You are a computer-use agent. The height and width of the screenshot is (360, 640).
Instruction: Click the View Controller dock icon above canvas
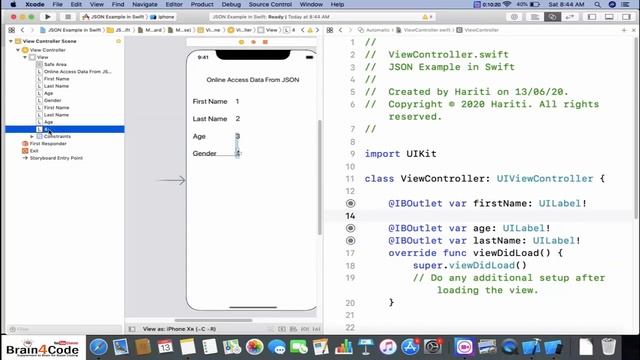[241, 42]
